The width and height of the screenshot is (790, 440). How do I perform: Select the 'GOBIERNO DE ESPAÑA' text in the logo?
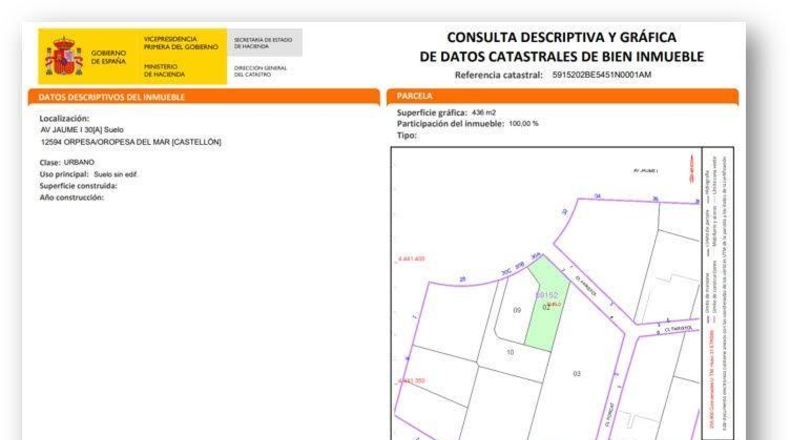coord(108,57)
